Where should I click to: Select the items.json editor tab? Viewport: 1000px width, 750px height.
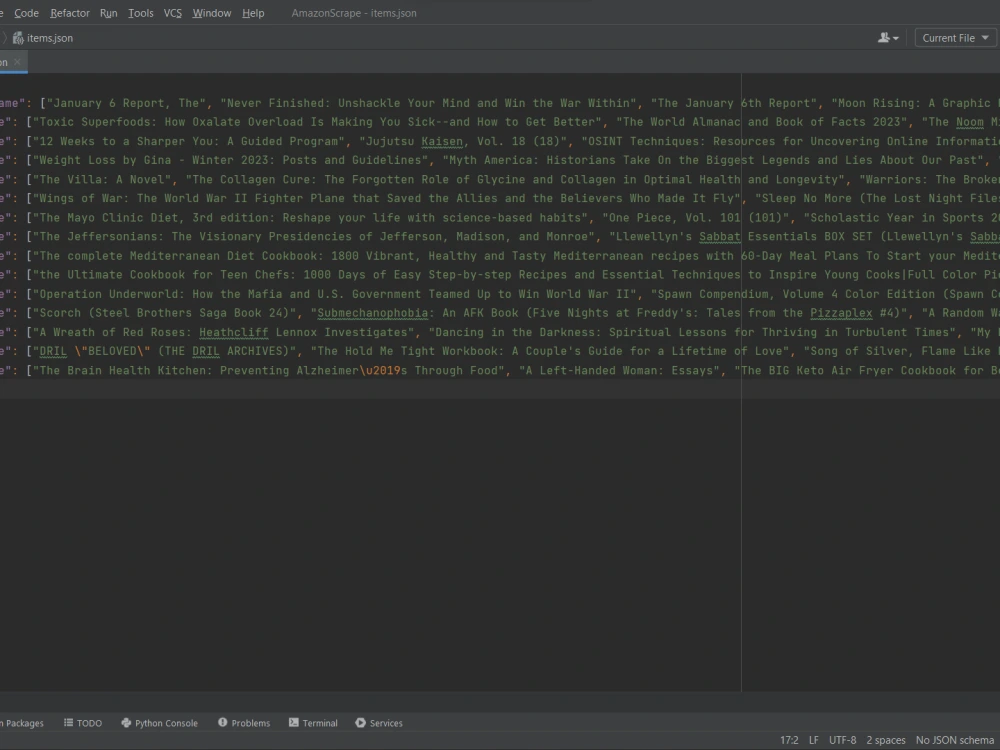[x=6, y=60]
